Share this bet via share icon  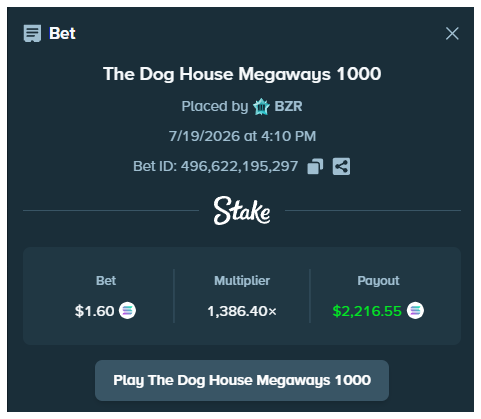(x=341, y=166)
